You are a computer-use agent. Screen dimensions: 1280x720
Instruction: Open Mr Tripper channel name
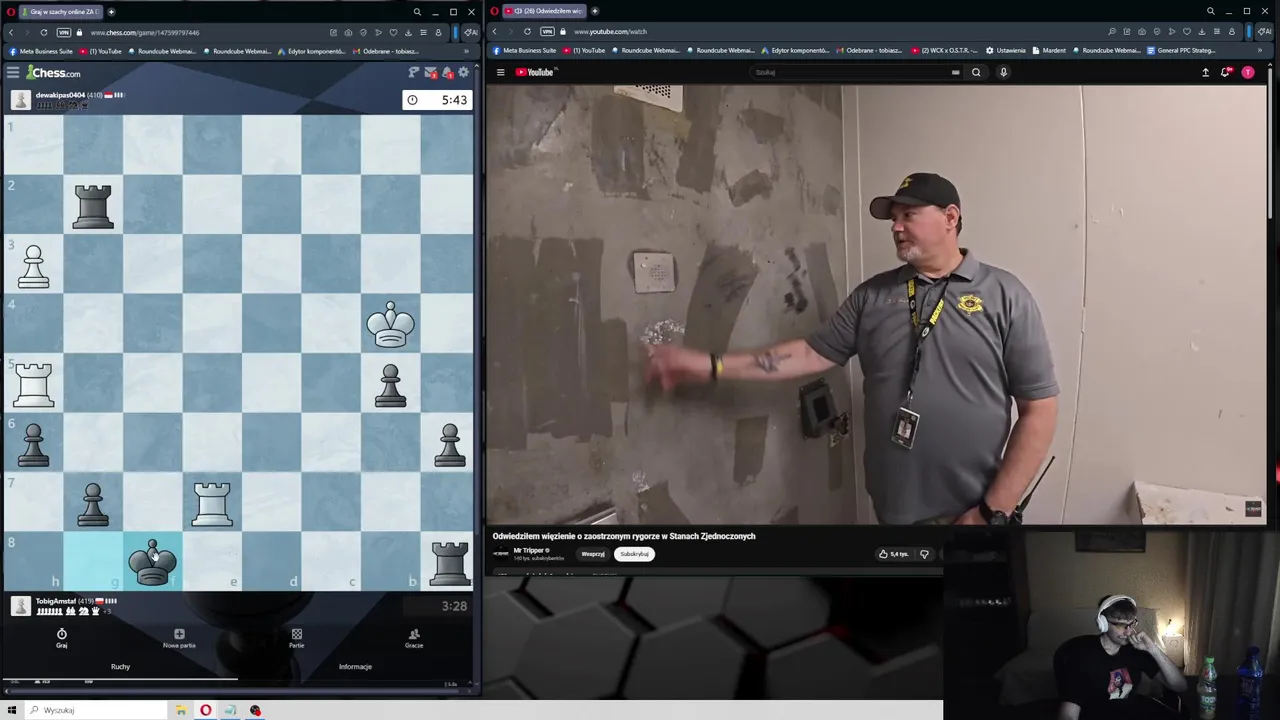pyautogui.click(x=529, y=550)
